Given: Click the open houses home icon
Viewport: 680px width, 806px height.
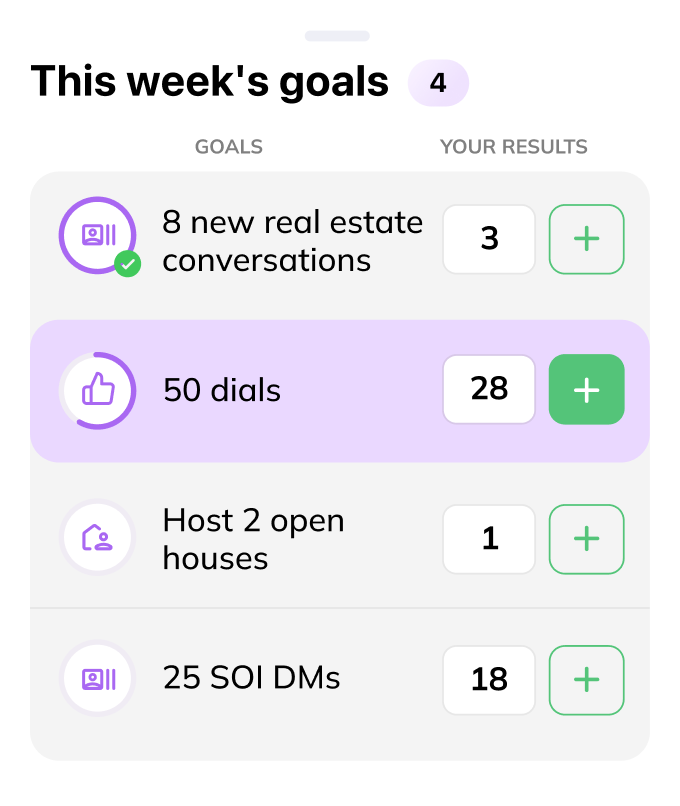Looking at the screenshot, I should (x=97, y=538).
